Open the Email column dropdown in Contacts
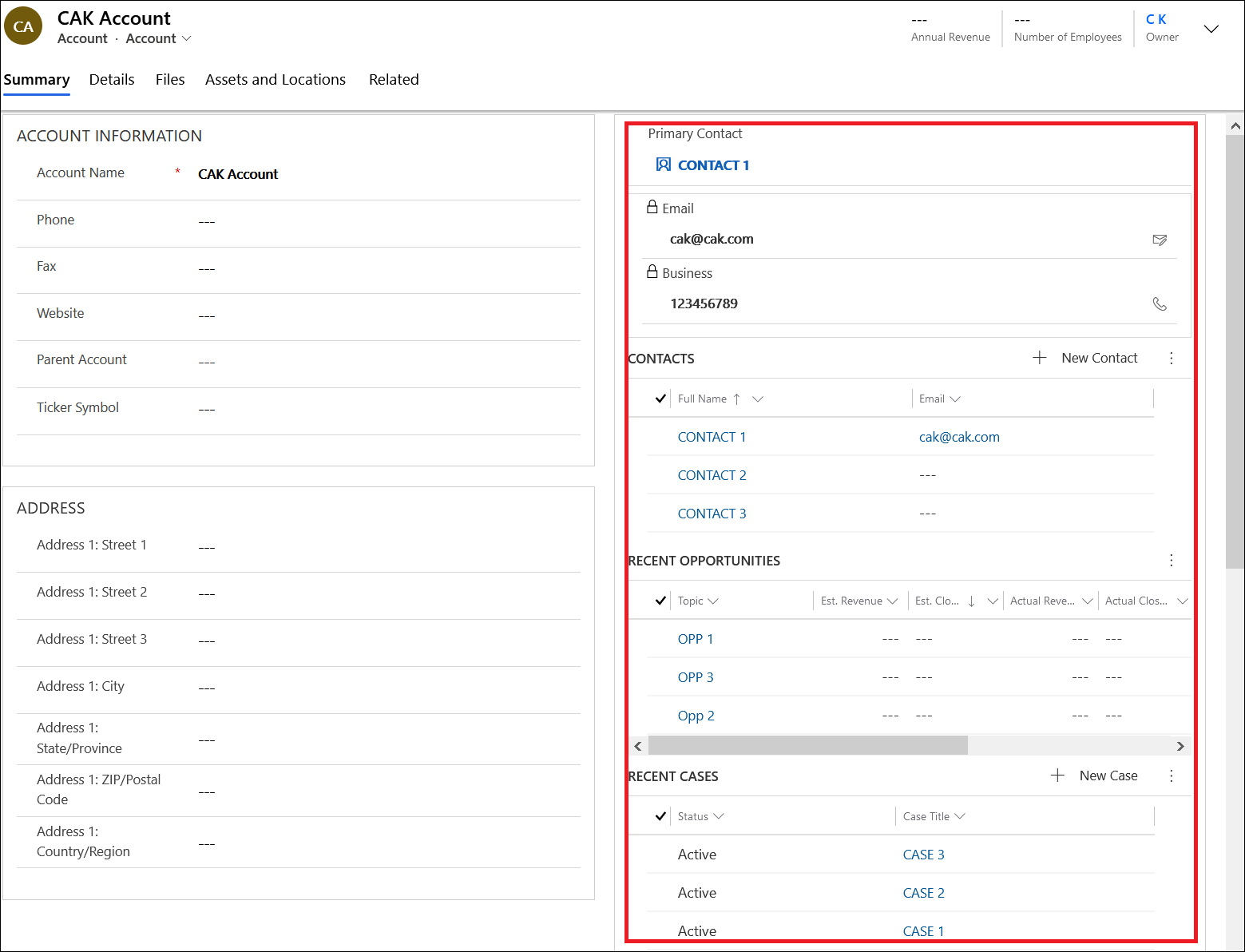Image resolution: width=1245 pixels, height=952 pixels. (955, 399)
